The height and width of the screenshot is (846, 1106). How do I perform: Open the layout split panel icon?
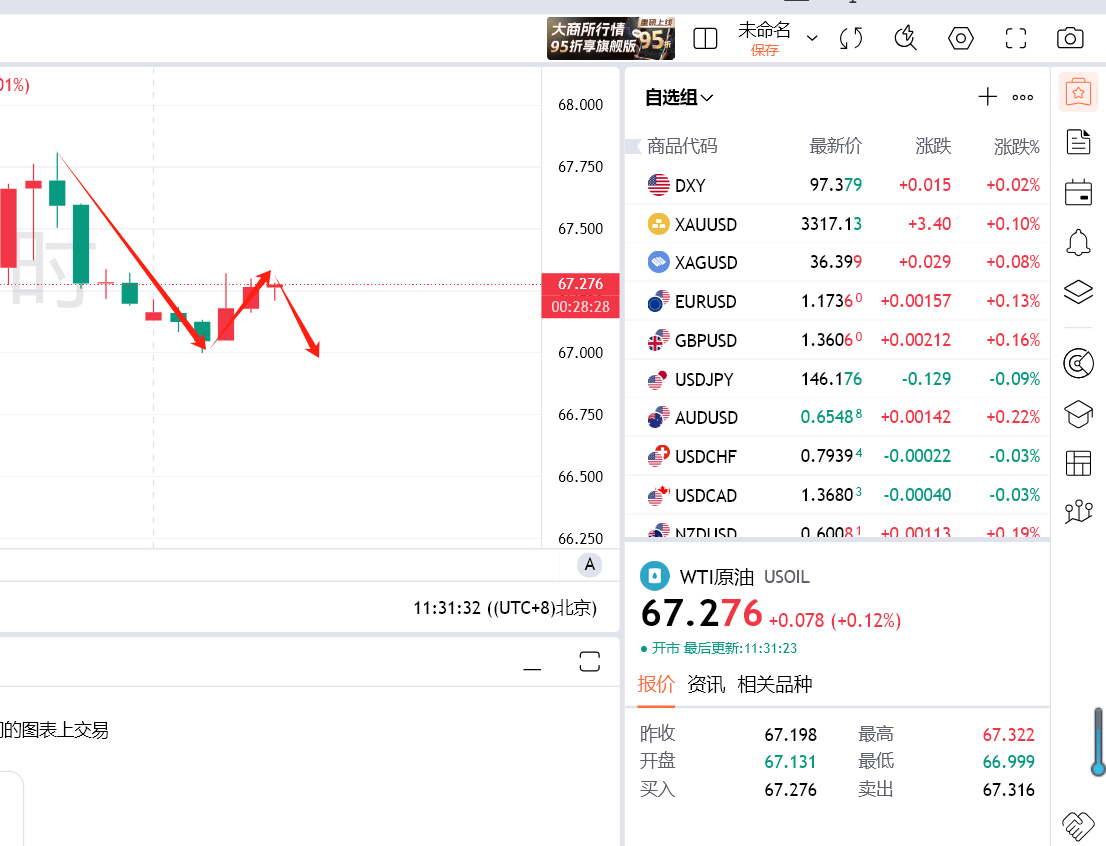705,38
